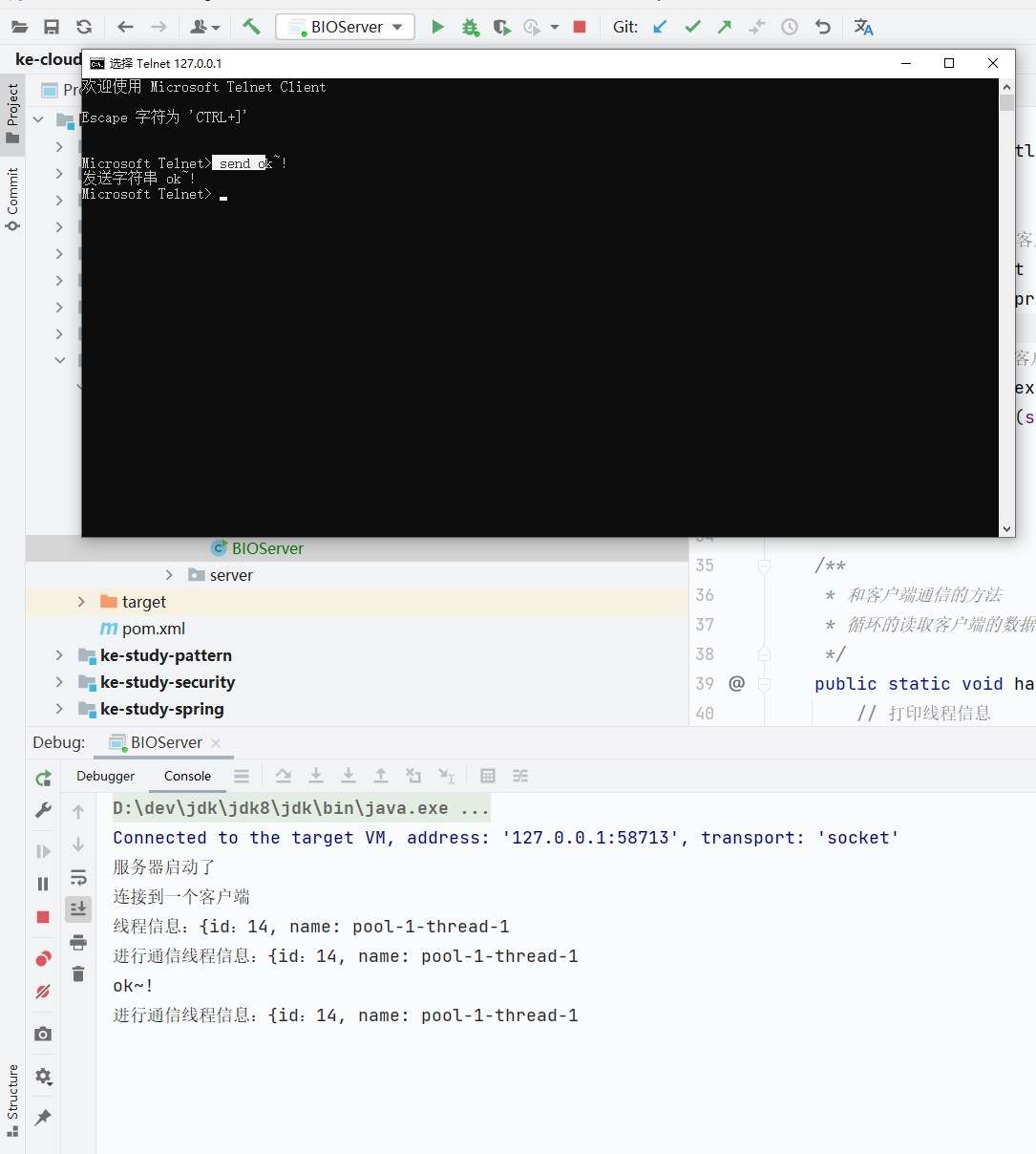Viewport: 1036px width, 1154px height.
Task: Expand the ke-study-spring module
Action: [59, 709]
